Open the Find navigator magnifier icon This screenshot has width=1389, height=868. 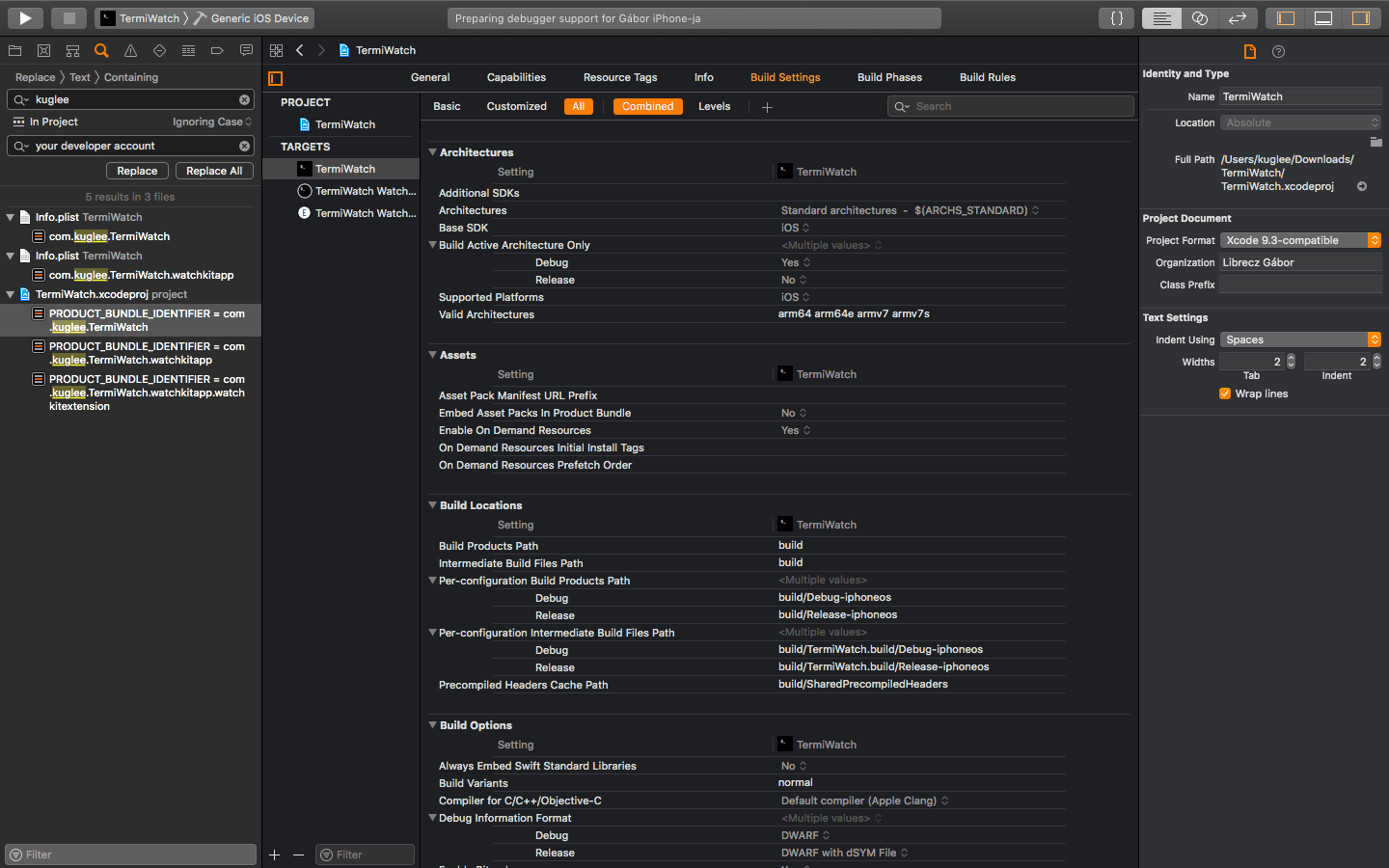tap(101, 50)
